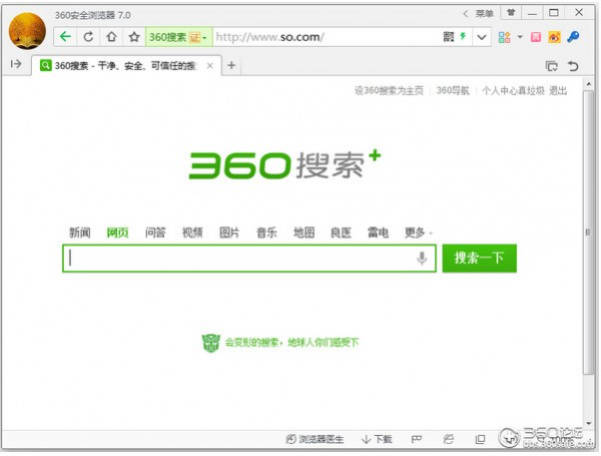Switch to 图片 search category

coord(229,232)
